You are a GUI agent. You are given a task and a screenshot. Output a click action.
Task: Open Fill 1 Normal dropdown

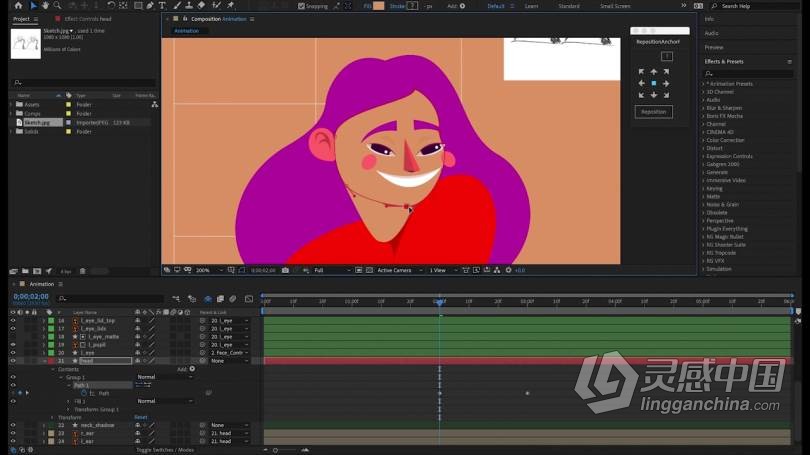point(165,401)
